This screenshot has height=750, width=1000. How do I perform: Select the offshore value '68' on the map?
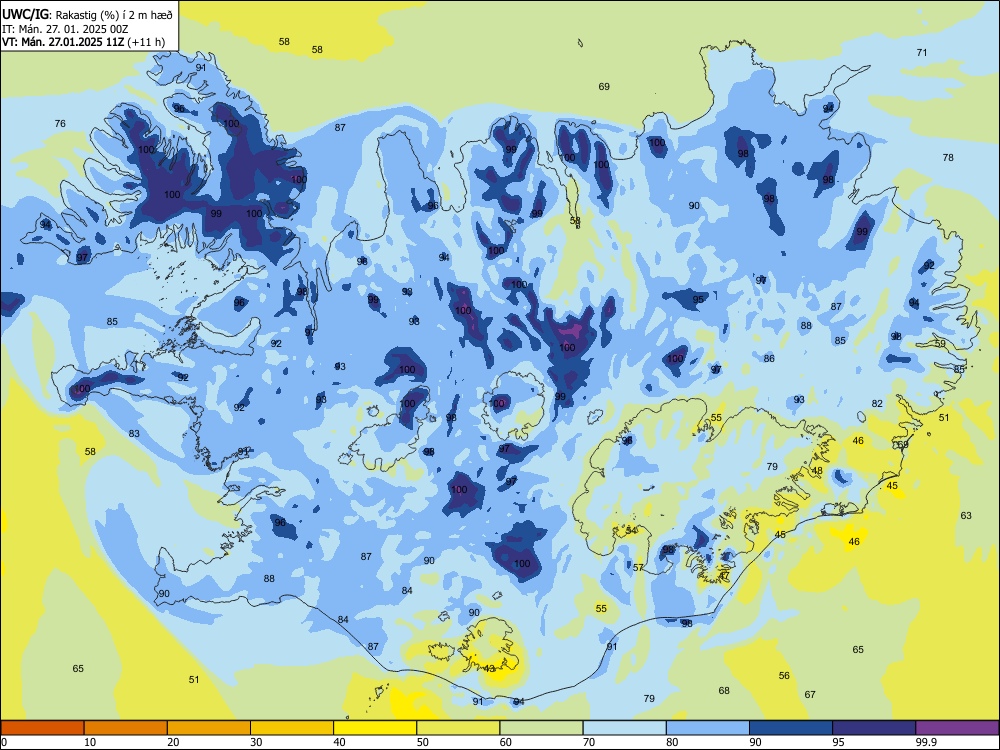[x=724, y=690]
